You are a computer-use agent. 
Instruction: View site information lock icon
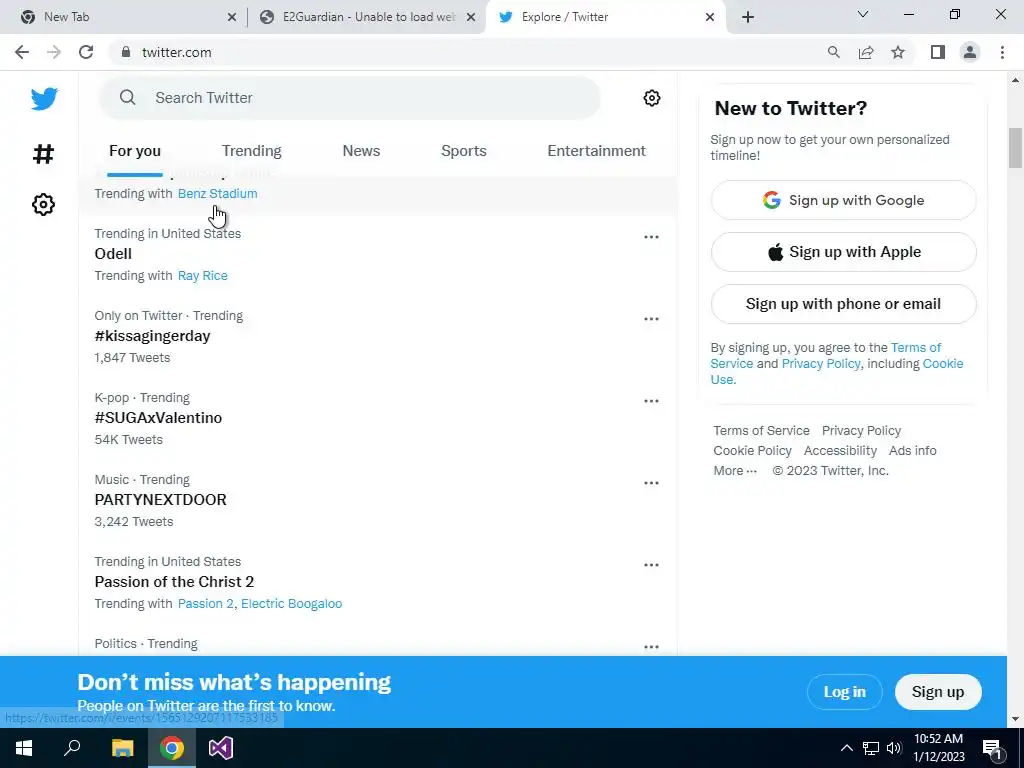(126, 52)
